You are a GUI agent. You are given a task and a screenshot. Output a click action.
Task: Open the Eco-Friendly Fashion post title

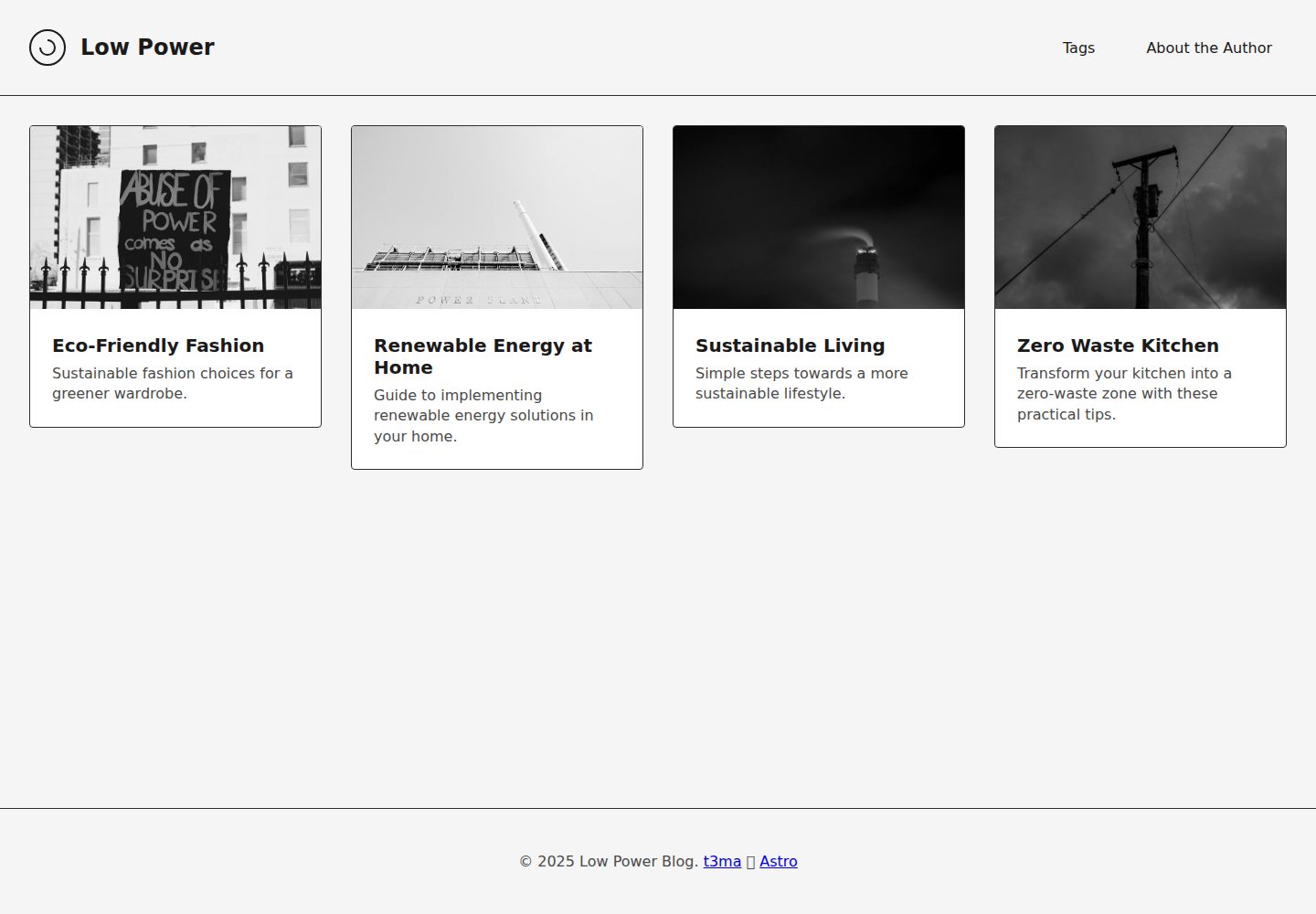(x=158, y=345)
